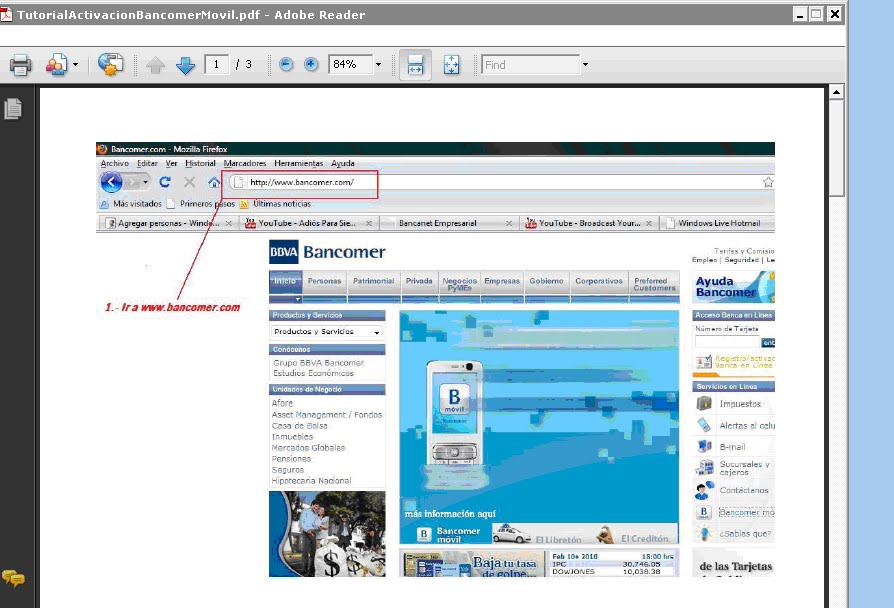This screenshot has height=608, width=894.
Task: Click the pictured Productos y Servicios dropdown
Action: coord(327,331)
